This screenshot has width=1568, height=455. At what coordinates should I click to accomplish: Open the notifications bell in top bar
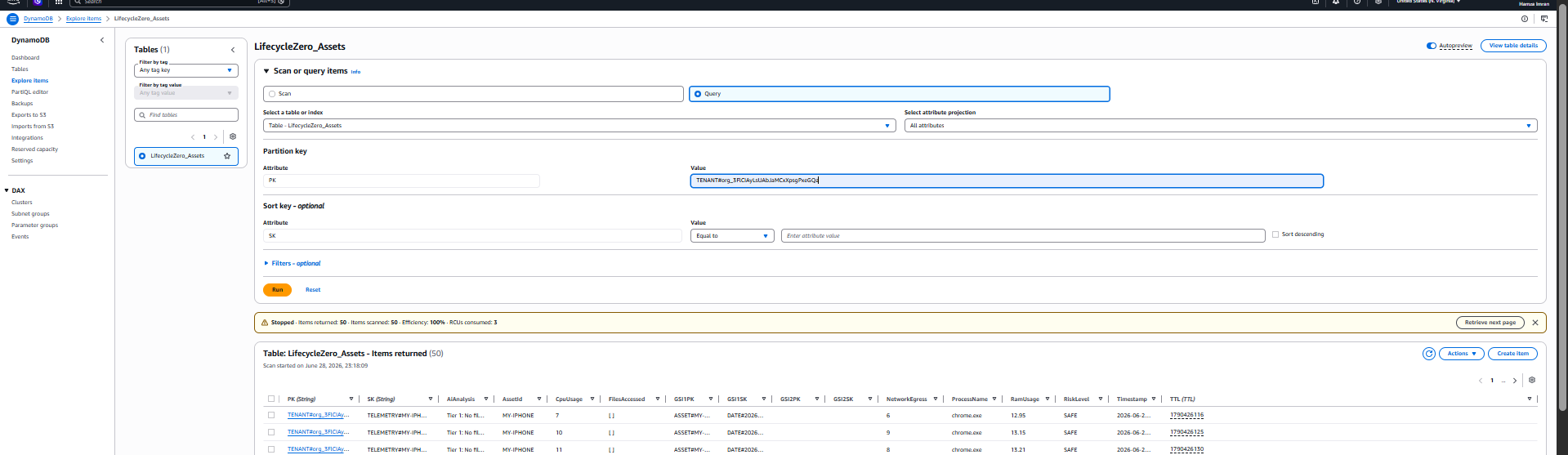coord(1336,2)
